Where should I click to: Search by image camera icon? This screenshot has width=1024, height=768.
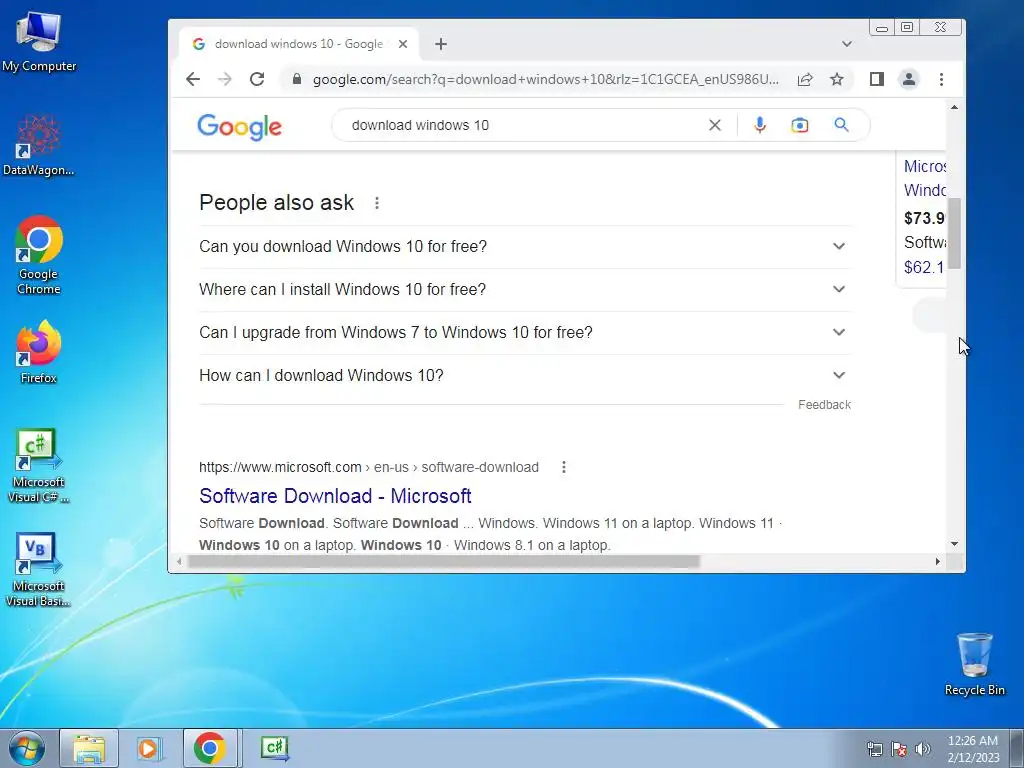click(799, 125)
